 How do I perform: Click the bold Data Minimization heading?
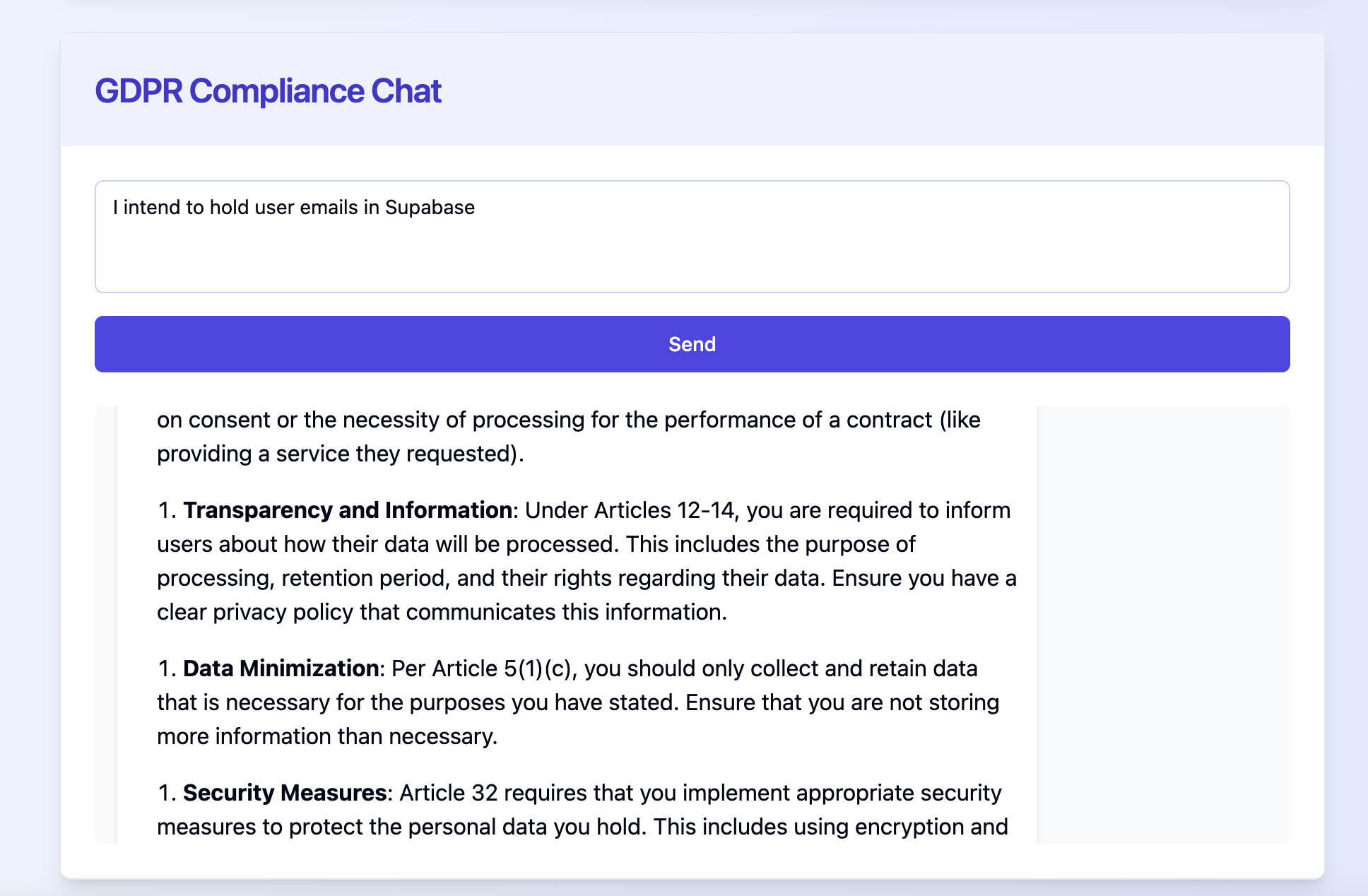(281, 668)
